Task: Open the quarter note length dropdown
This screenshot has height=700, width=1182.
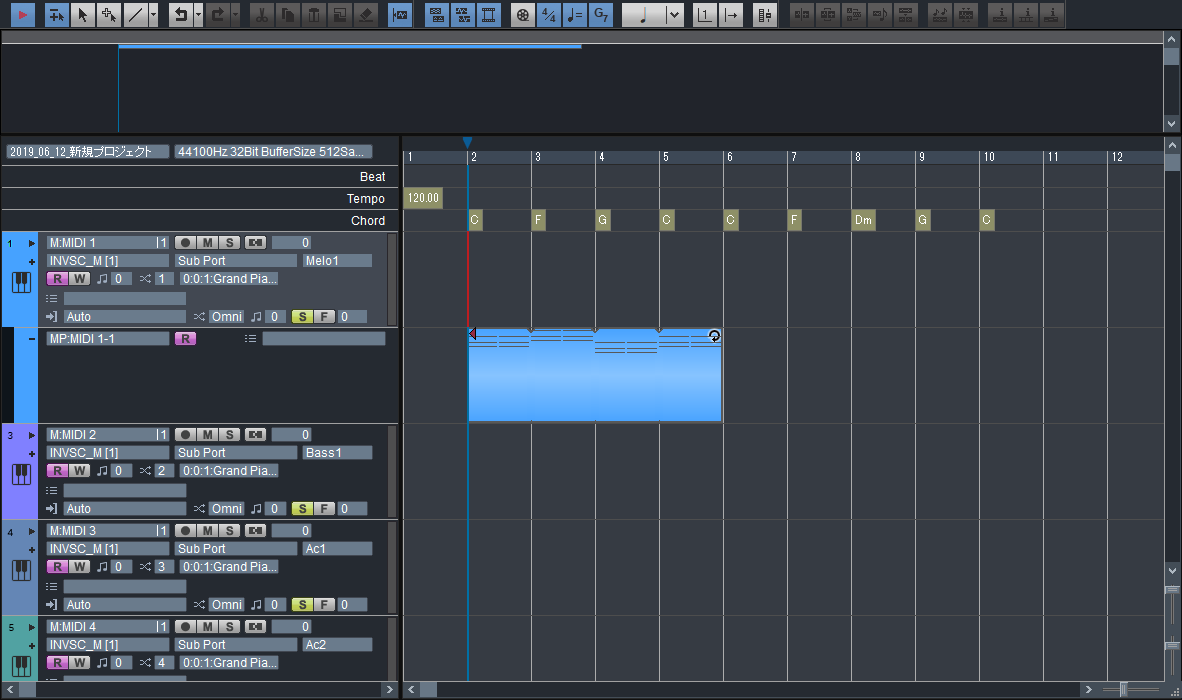Action: point(674,15)
